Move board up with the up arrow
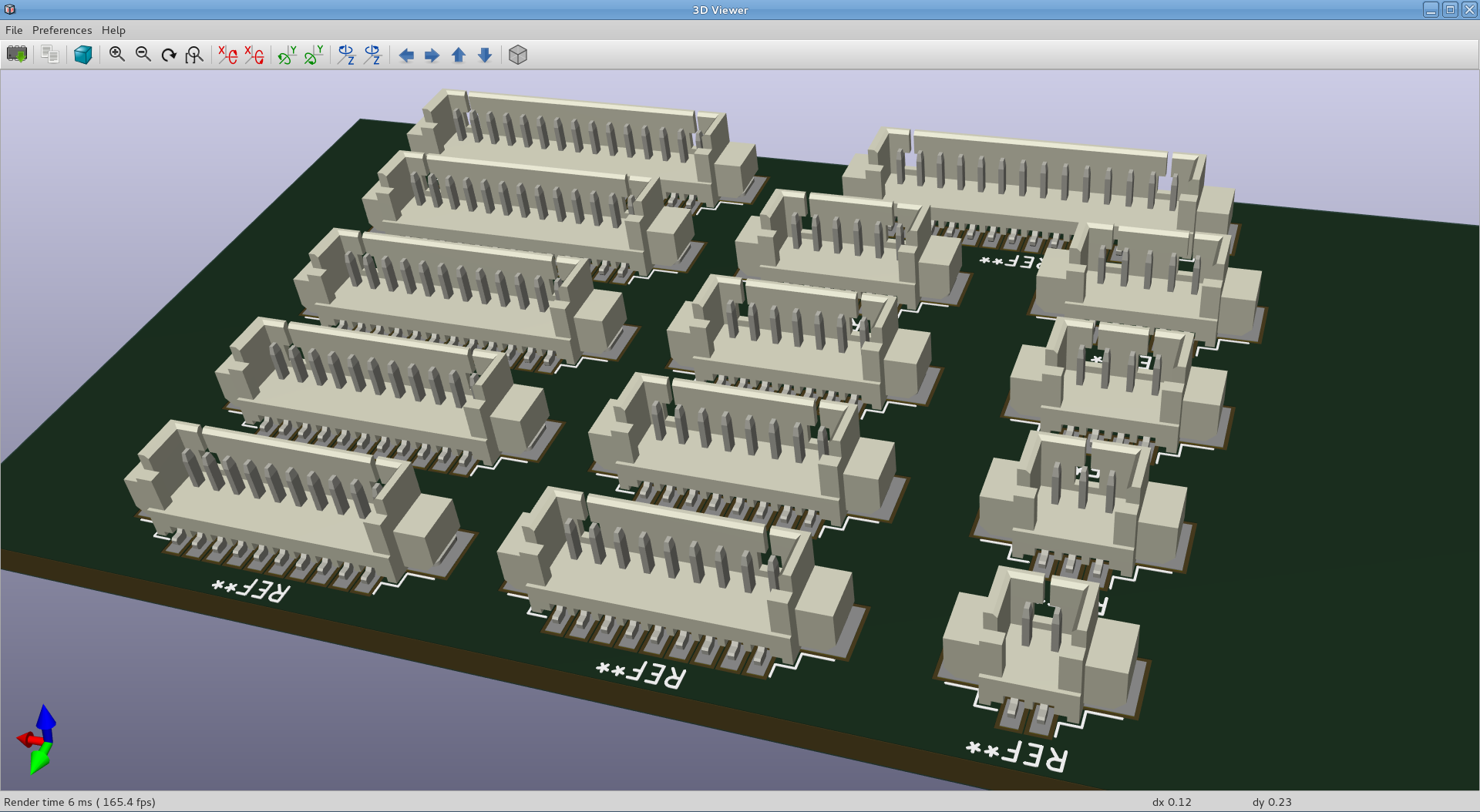This screenshot has width=1480, height=812. 459,55
